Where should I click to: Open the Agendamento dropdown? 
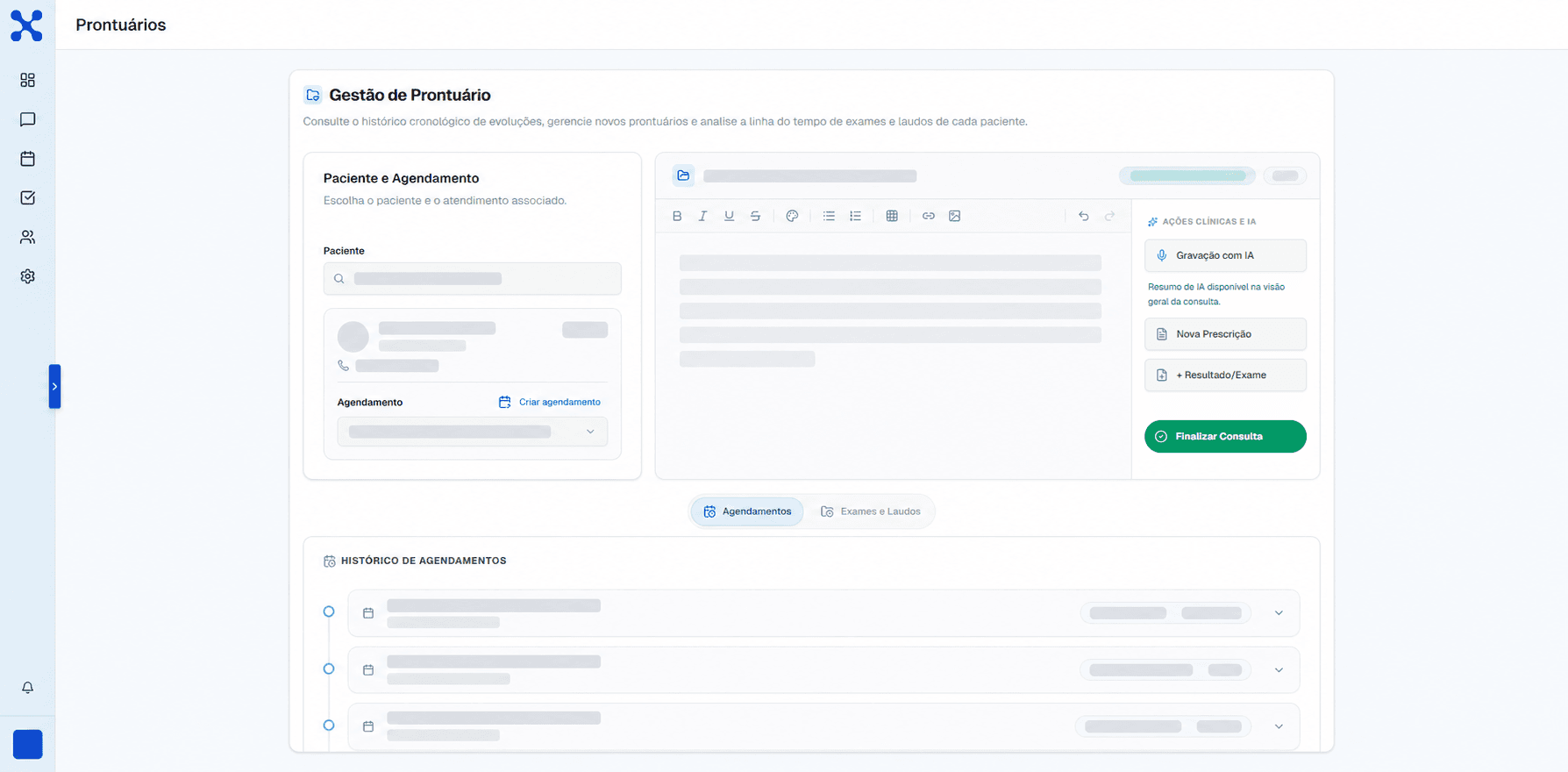pyautogui.click(x=472, y=432)
